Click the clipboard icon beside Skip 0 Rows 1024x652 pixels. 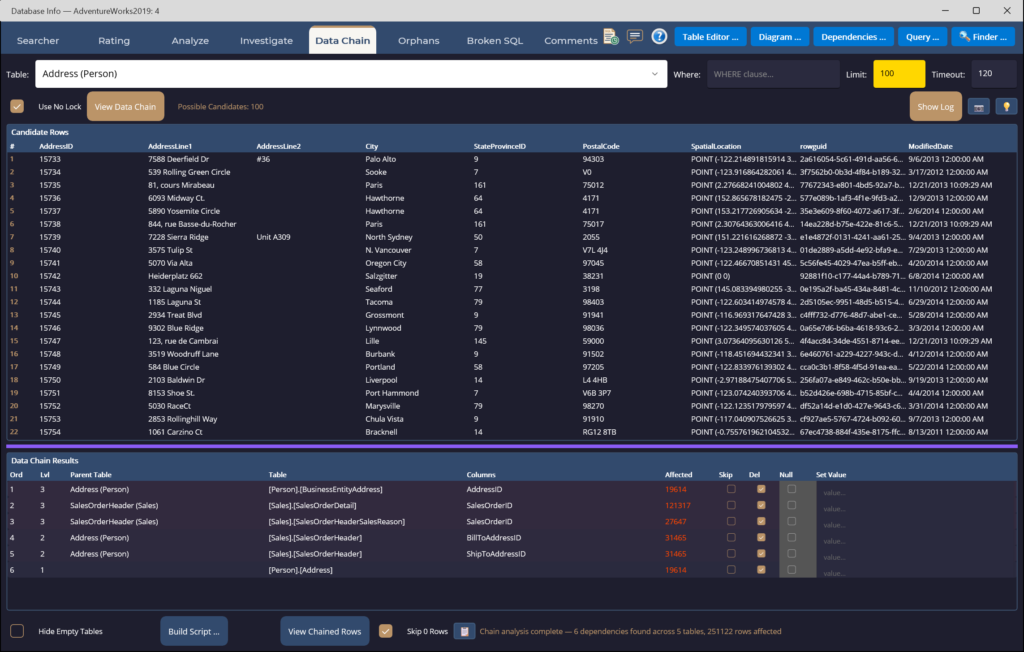464,631
